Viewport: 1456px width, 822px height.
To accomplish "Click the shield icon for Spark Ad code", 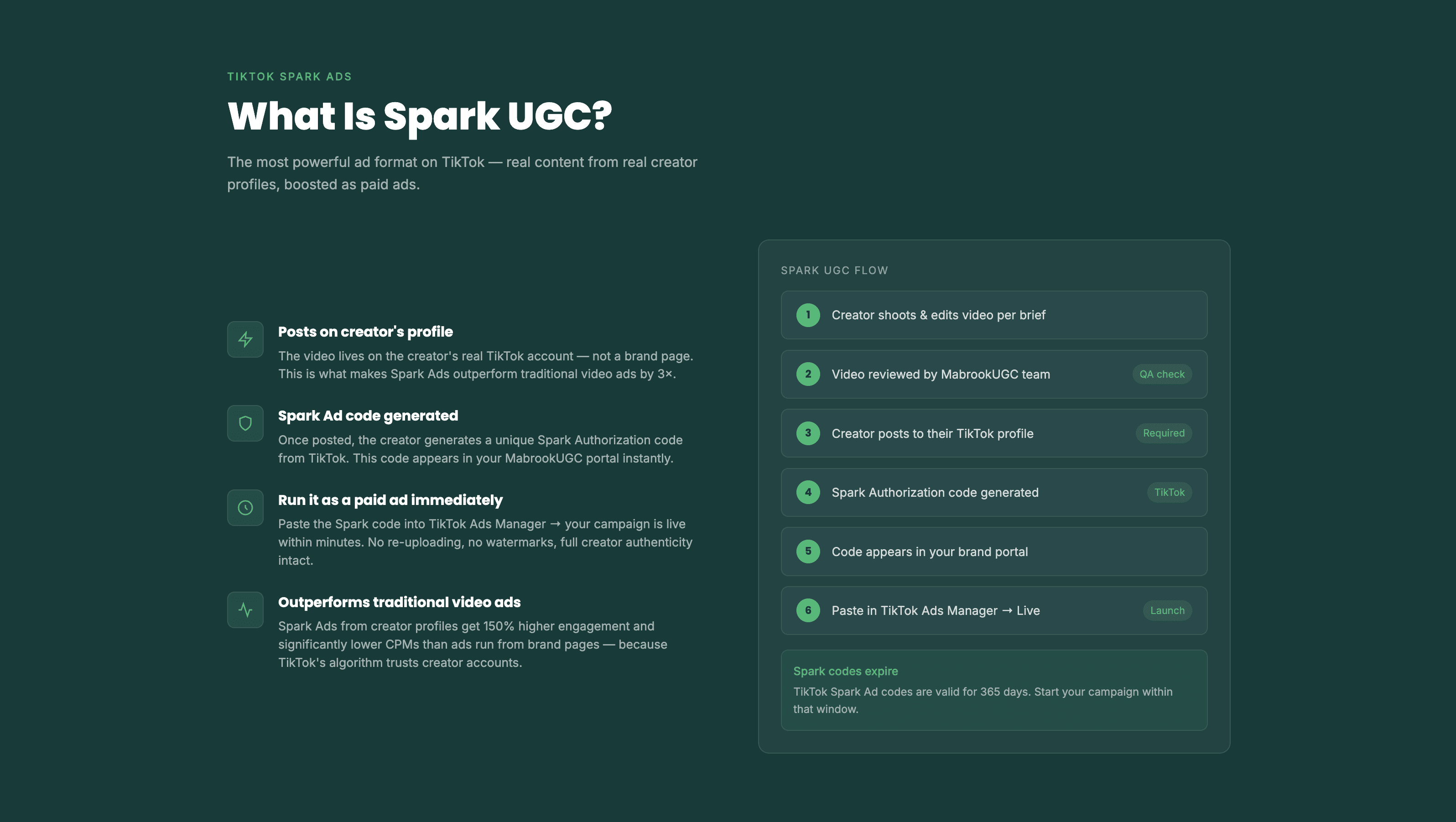I will pyautogui.click(x=245, y=423).
